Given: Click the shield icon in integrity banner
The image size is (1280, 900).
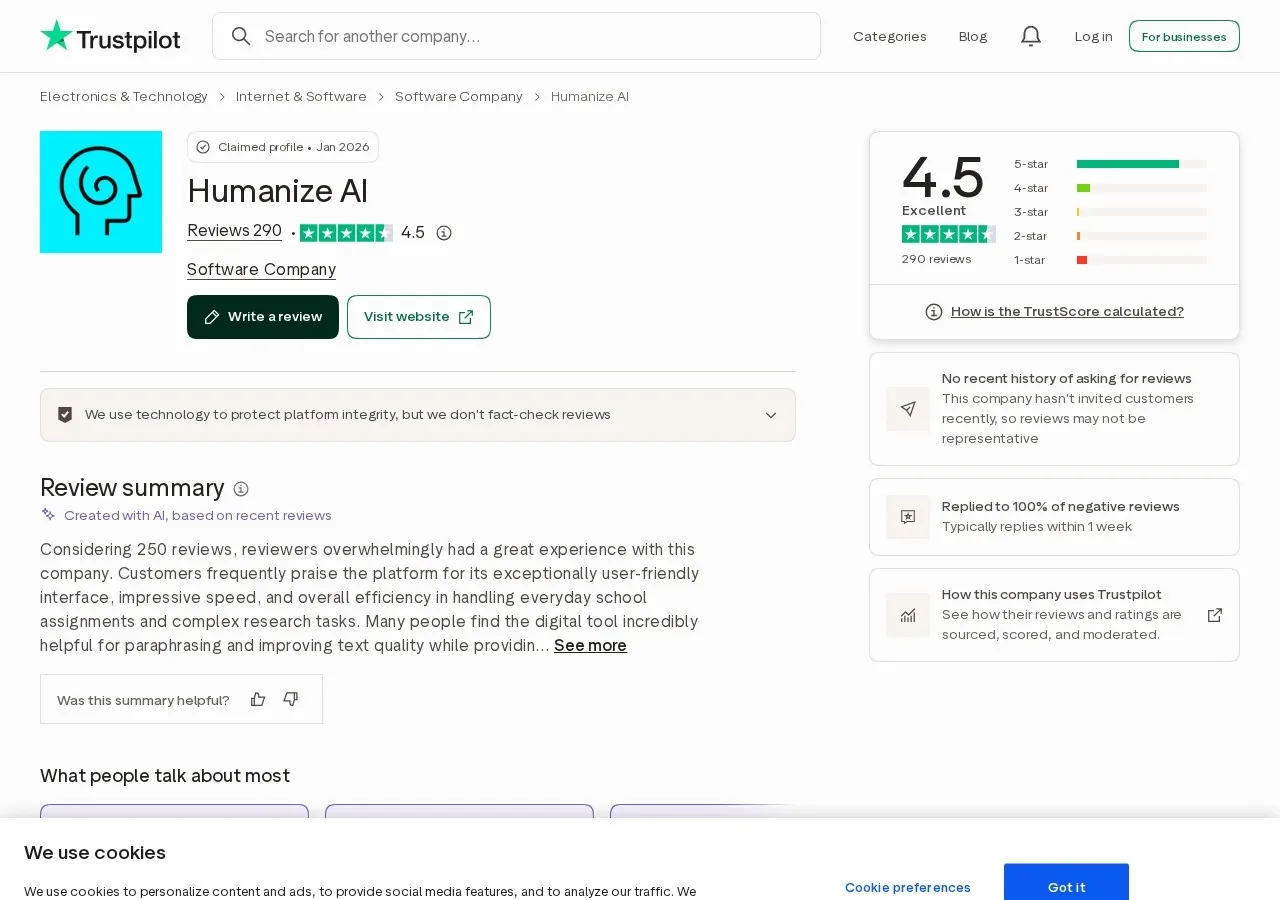Looking at the screenshot, I should click(x=65, y=415).
